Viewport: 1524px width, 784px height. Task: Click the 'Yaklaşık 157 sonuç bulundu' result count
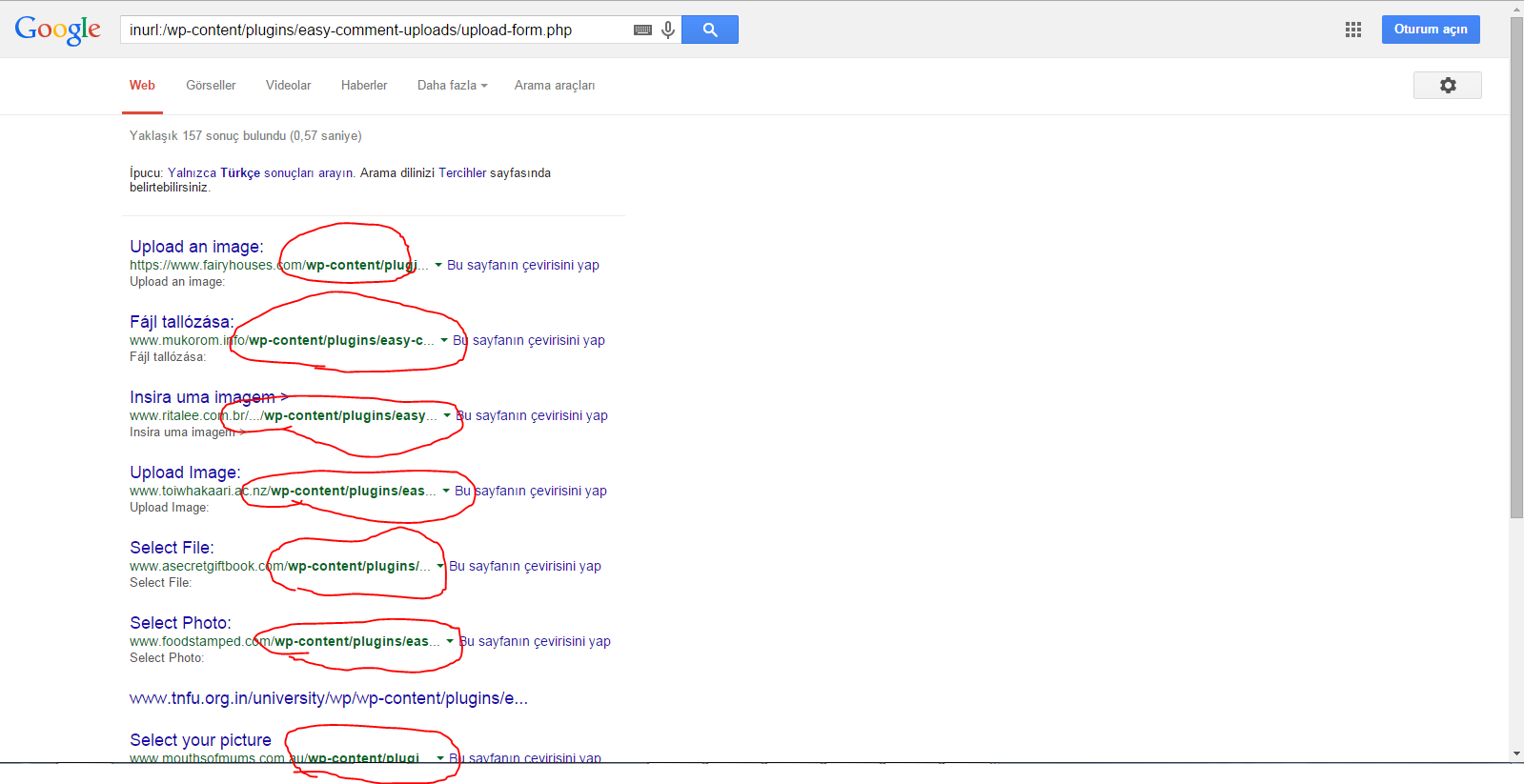coord(246,135)
